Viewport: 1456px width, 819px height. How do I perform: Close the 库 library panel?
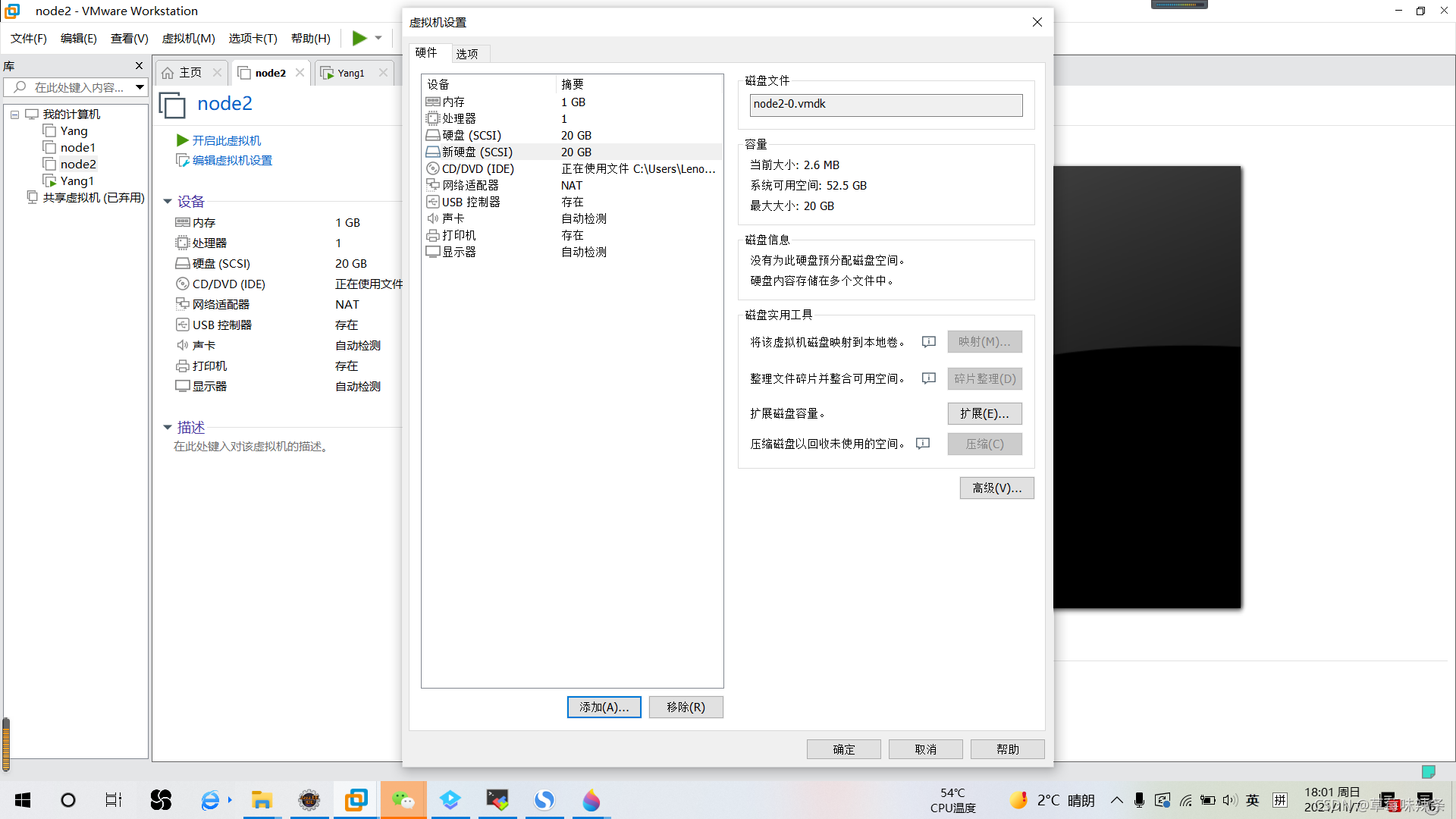[x=139, y=66]
